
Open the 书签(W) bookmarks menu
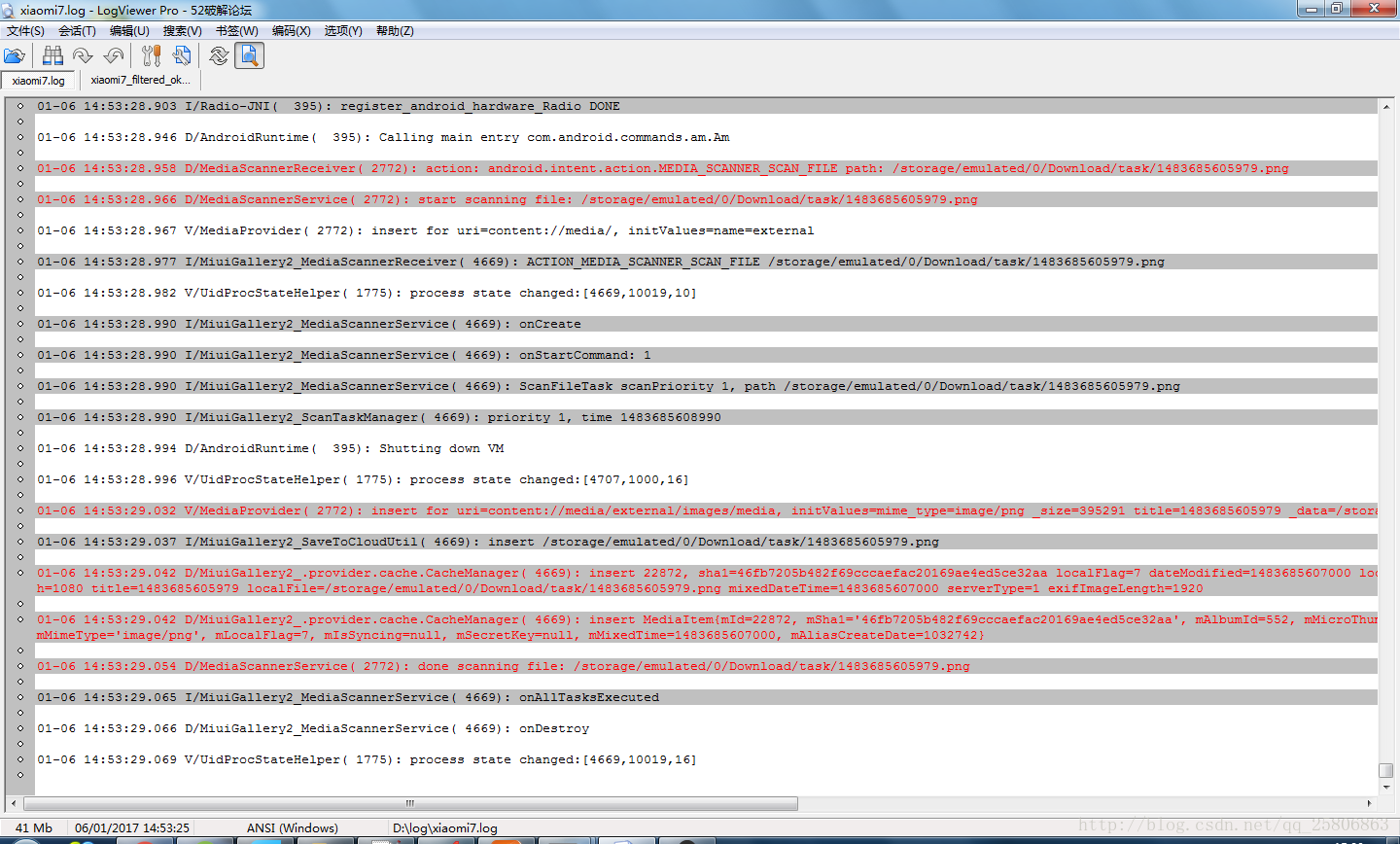tap(236, 31)
